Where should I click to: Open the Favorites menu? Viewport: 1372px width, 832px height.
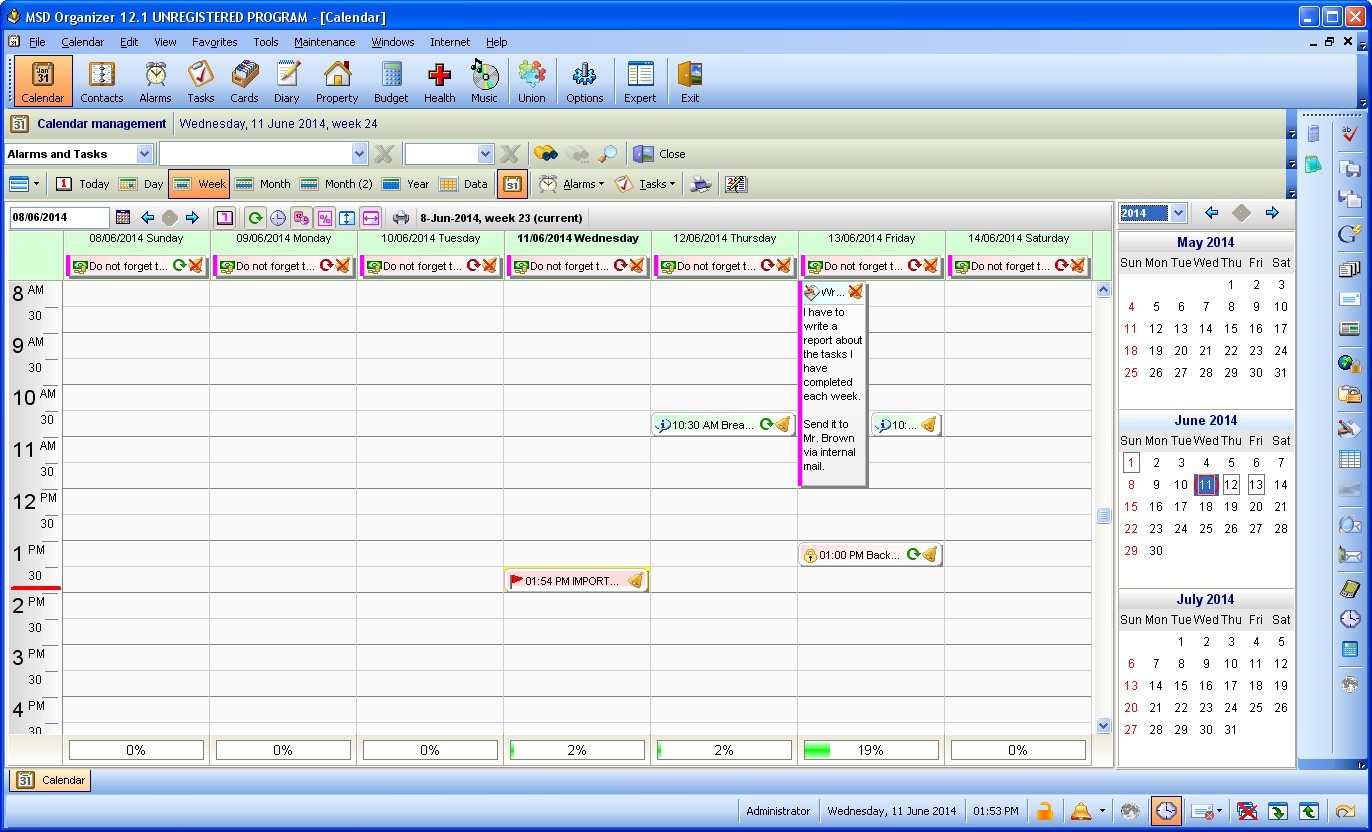point(215,42)
